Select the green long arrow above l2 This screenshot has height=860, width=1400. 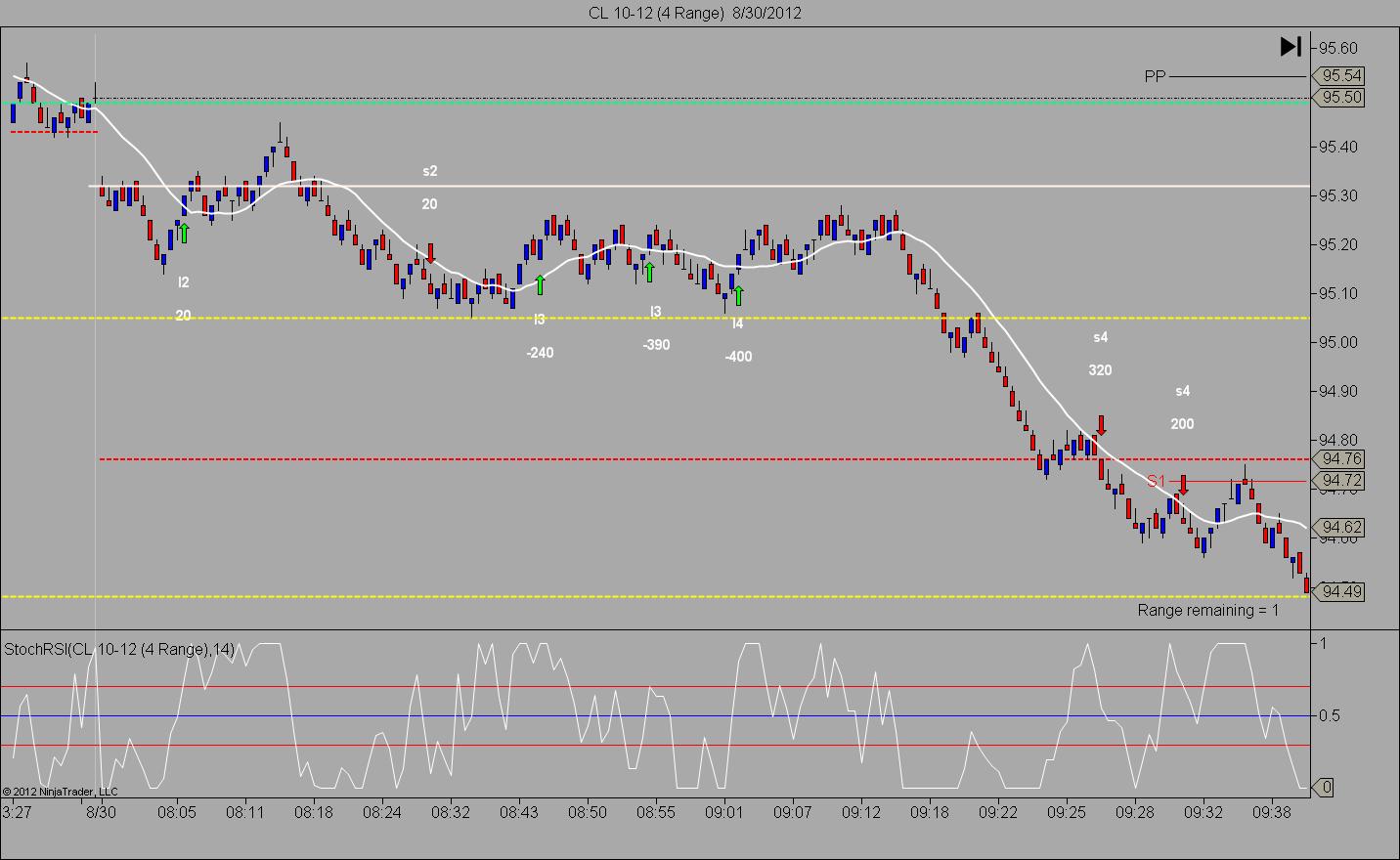(183, 233)
